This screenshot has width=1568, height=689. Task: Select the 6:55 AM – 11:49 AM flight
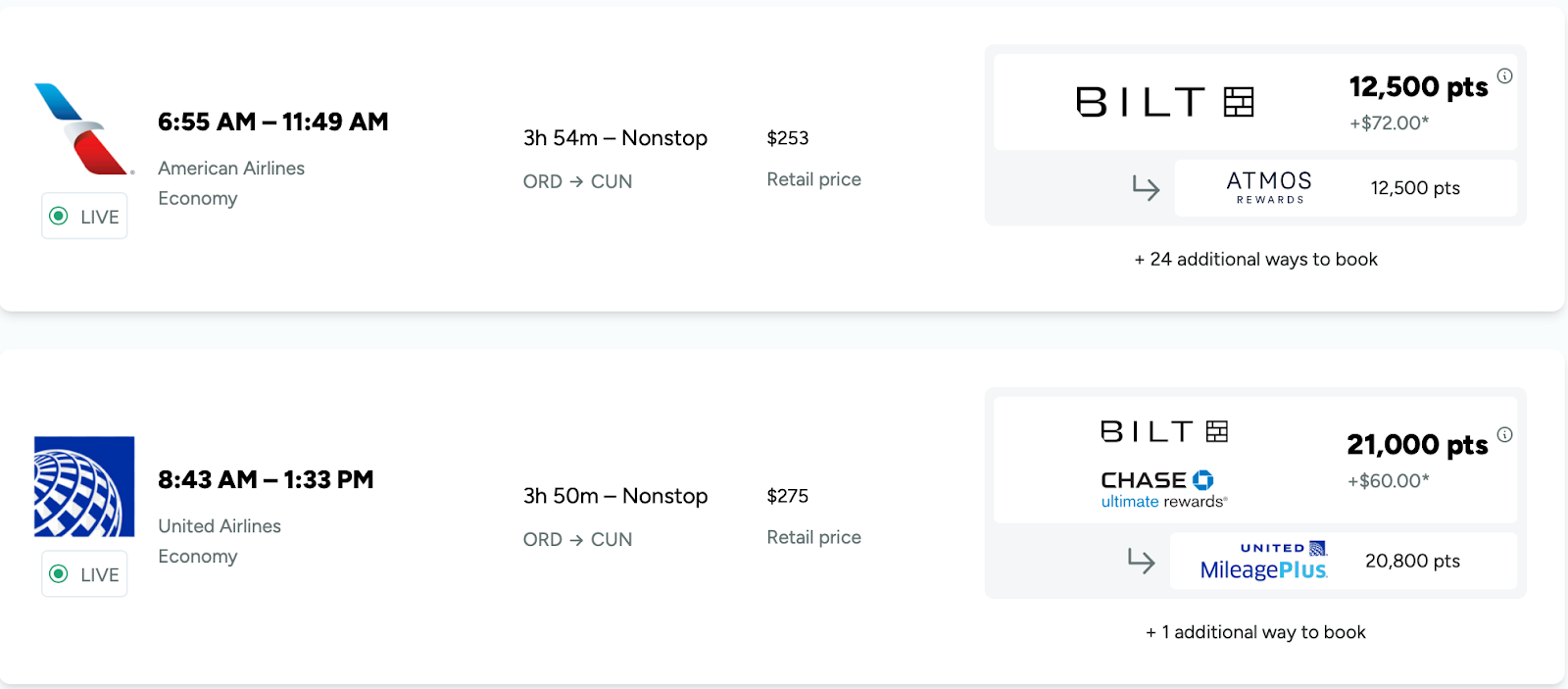click(x=272, y=123)
